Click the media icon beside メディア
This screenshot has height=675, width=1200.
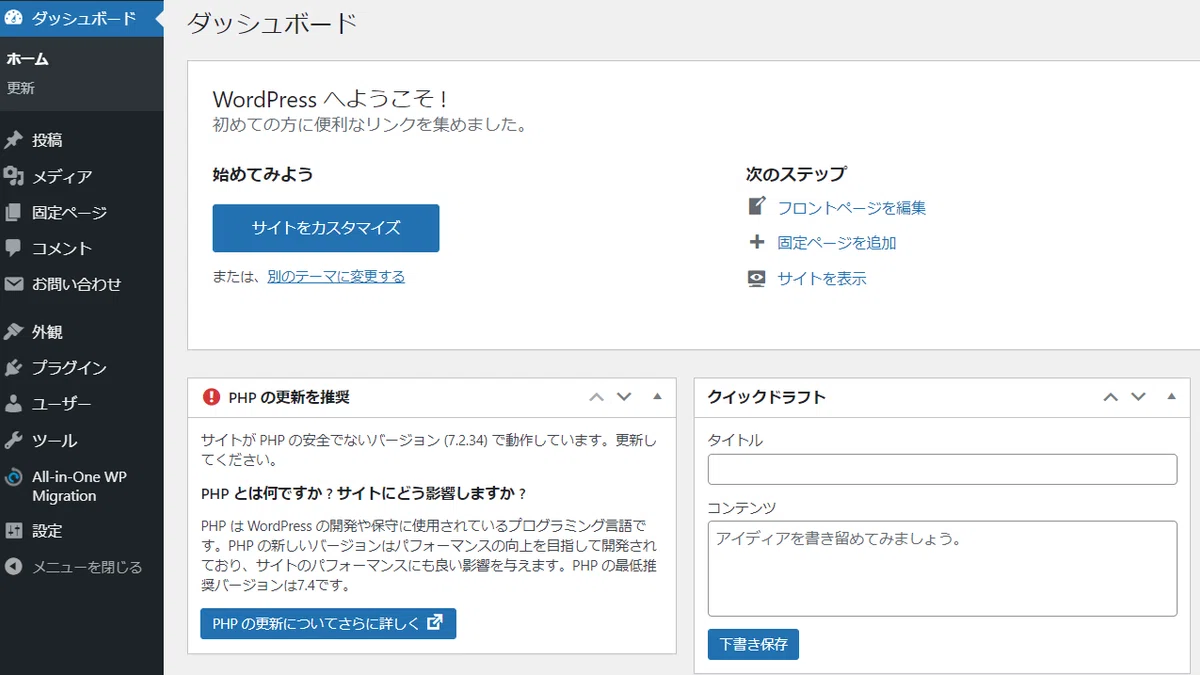(x=14, y=176)
